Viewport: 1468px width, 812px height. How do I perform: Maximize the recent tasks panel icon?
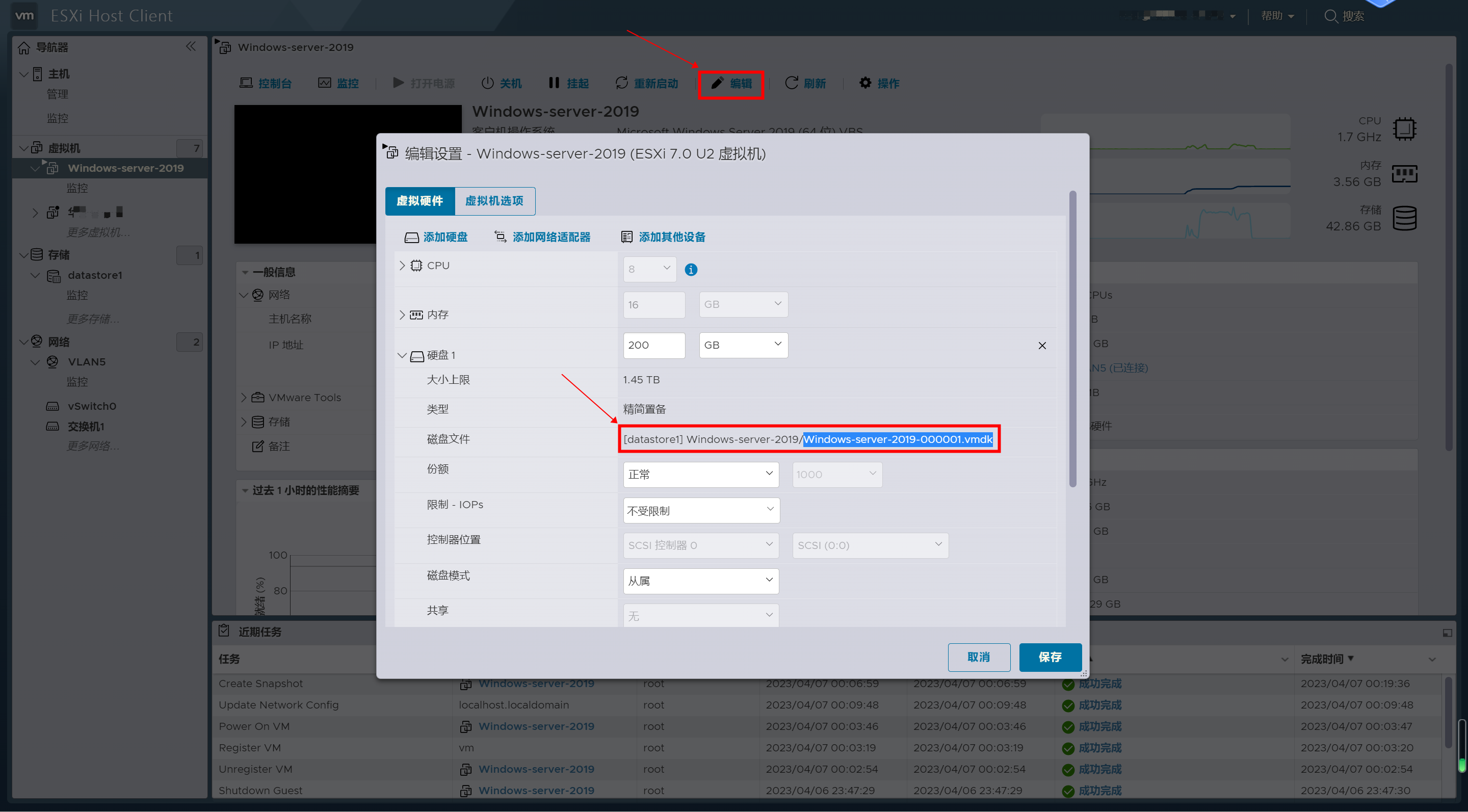pyautogui.click(x=1447, y=633)
